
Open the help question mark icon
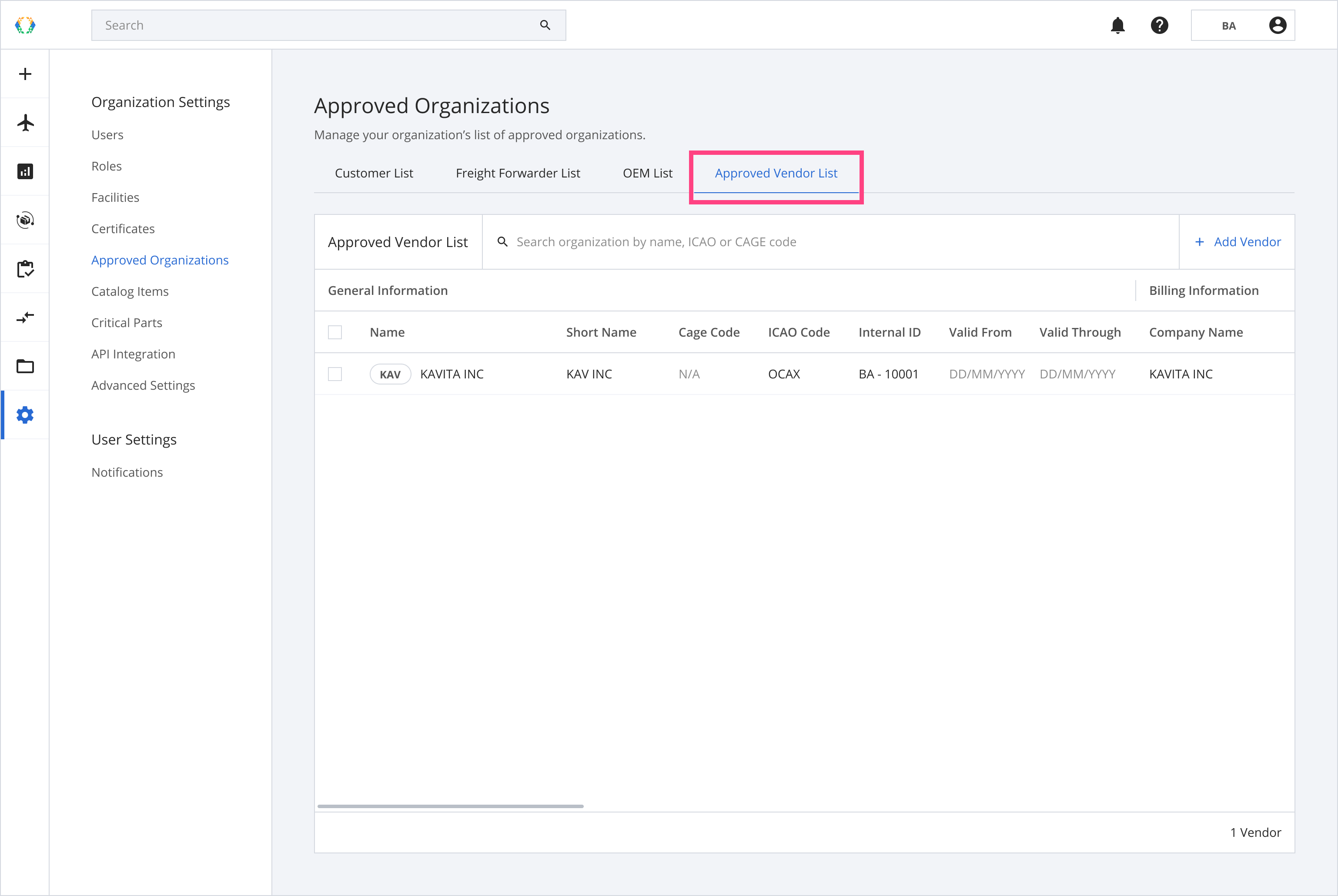[x=1159, y=25]
